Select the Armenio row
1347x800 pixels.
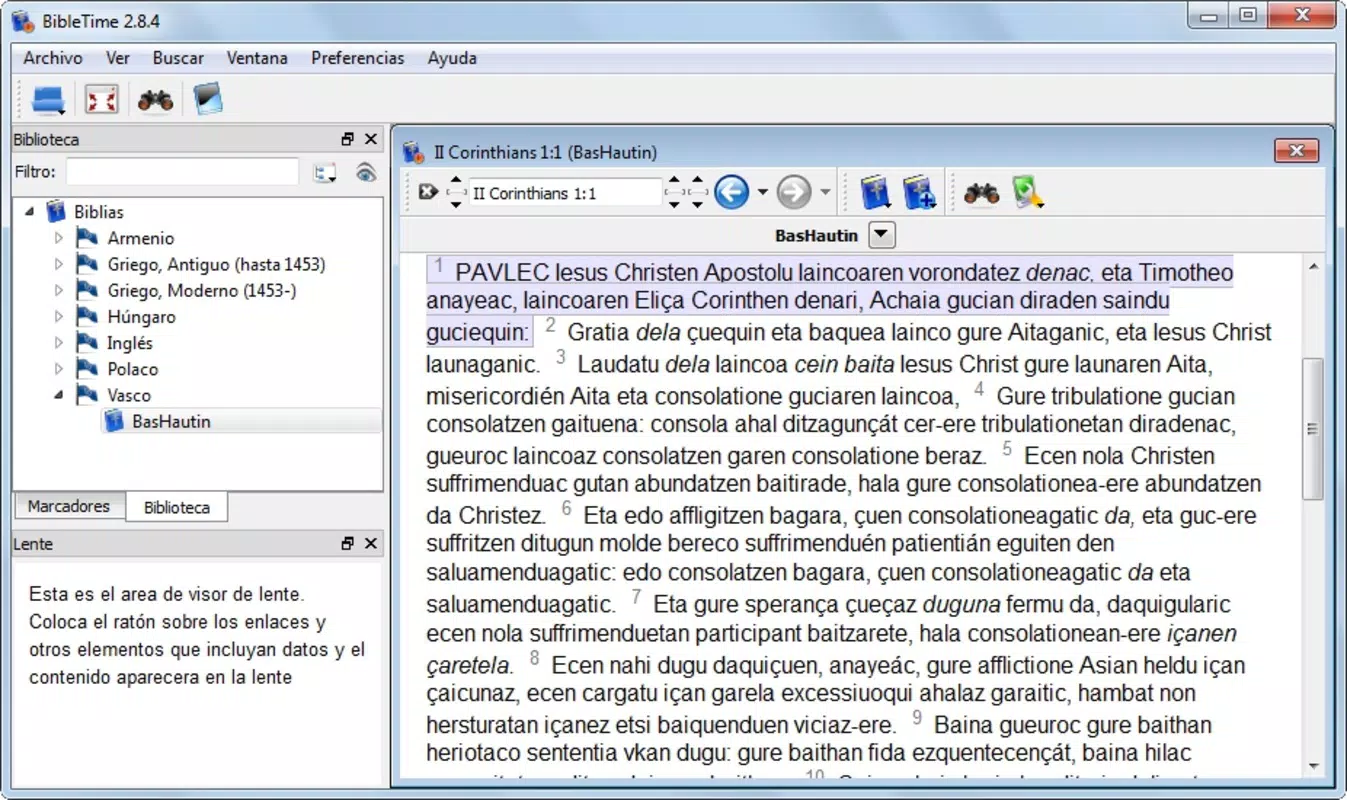[140, 238]
